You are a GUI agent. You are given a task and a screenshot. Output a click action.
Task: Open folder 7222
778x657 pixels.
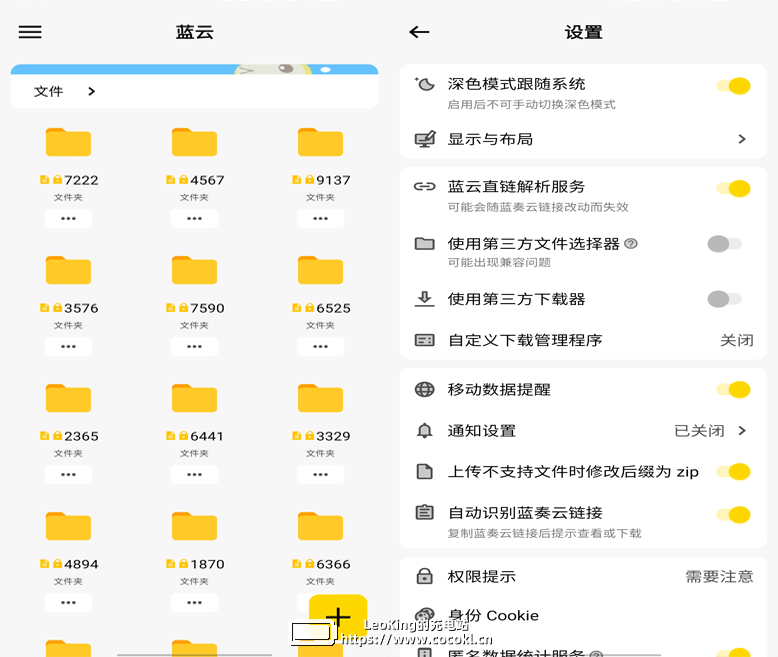(68, 142)
